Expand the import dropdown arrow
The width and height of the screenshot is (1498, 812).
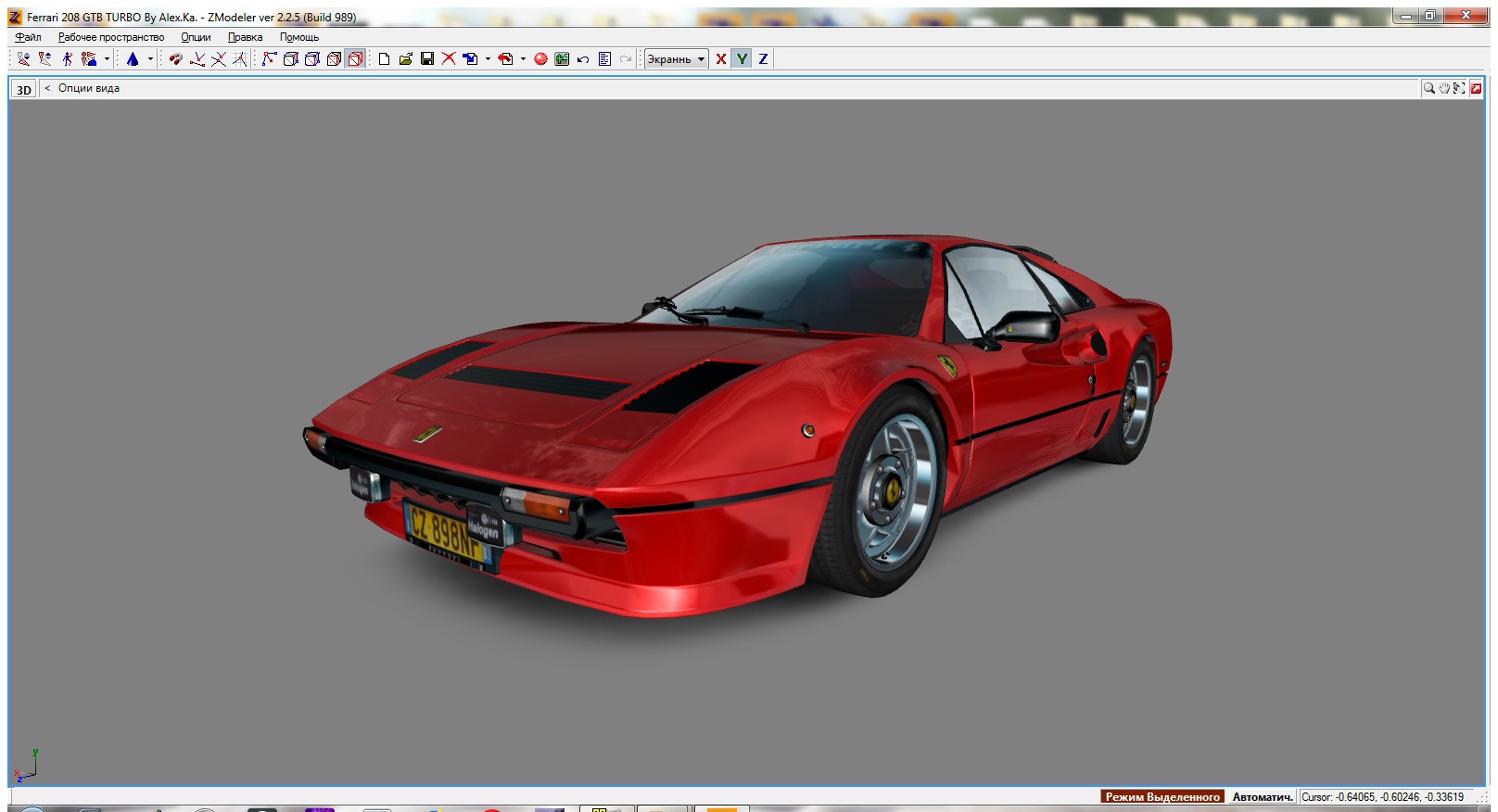point(488,59)
